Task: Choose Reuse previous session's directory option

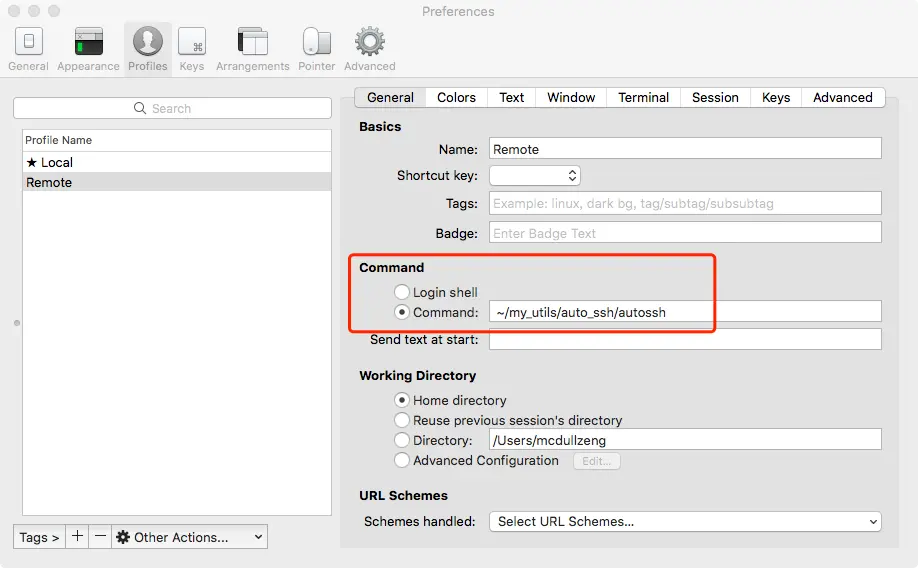Action: tap(402, 420)
